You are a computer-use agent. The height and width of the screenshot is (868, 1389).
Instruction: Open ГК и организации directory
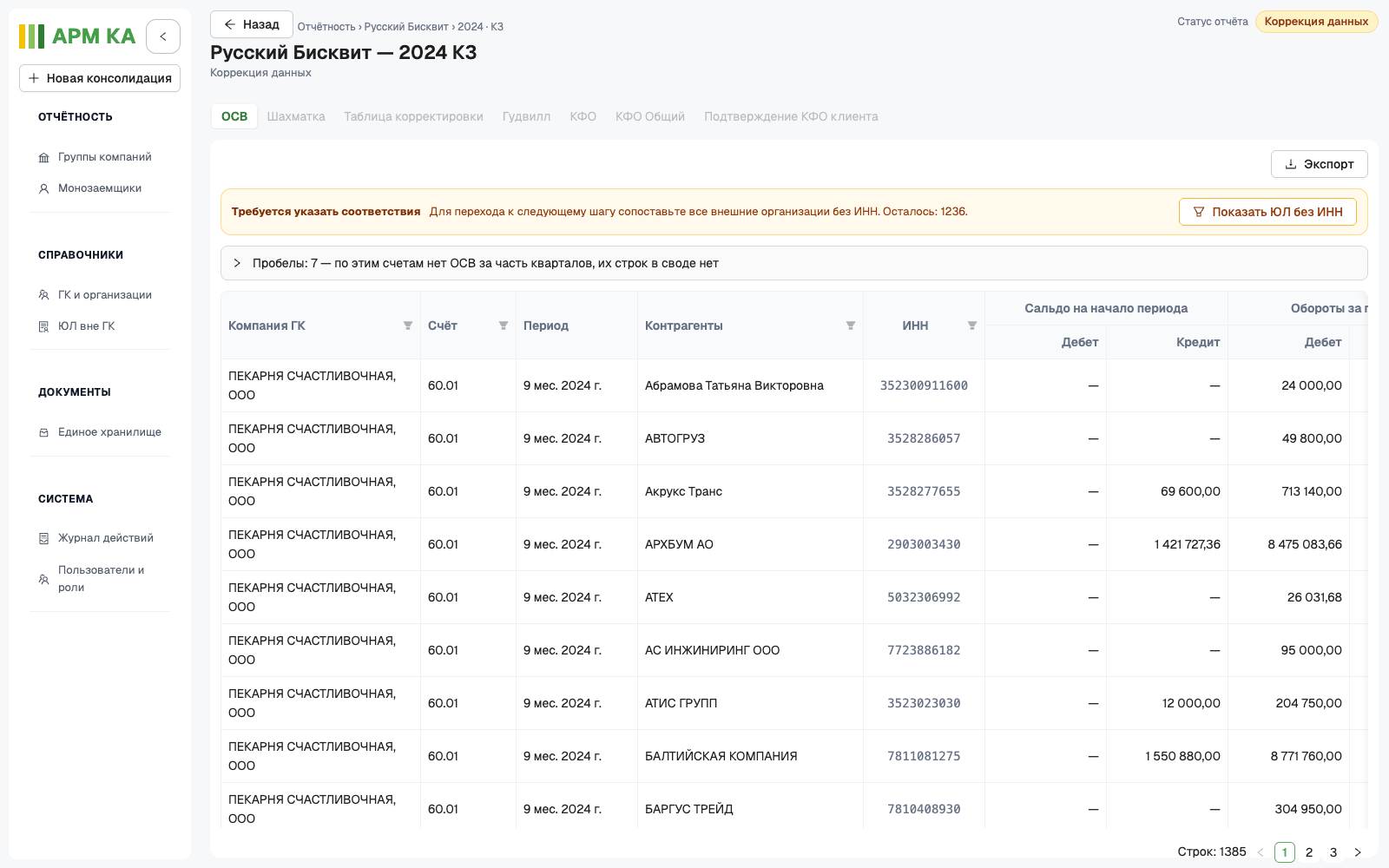(x=104, y=295)
